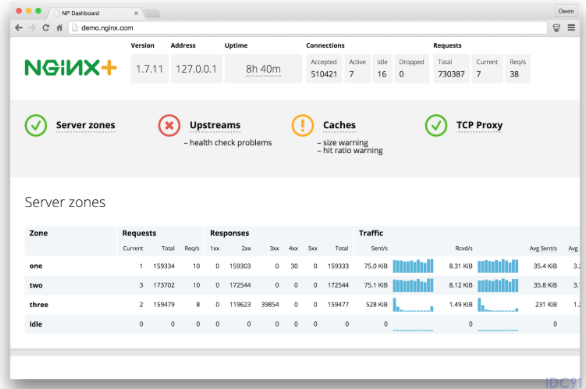
Task: Click the 8h 40m uptime value
Action: pos(263,69)
